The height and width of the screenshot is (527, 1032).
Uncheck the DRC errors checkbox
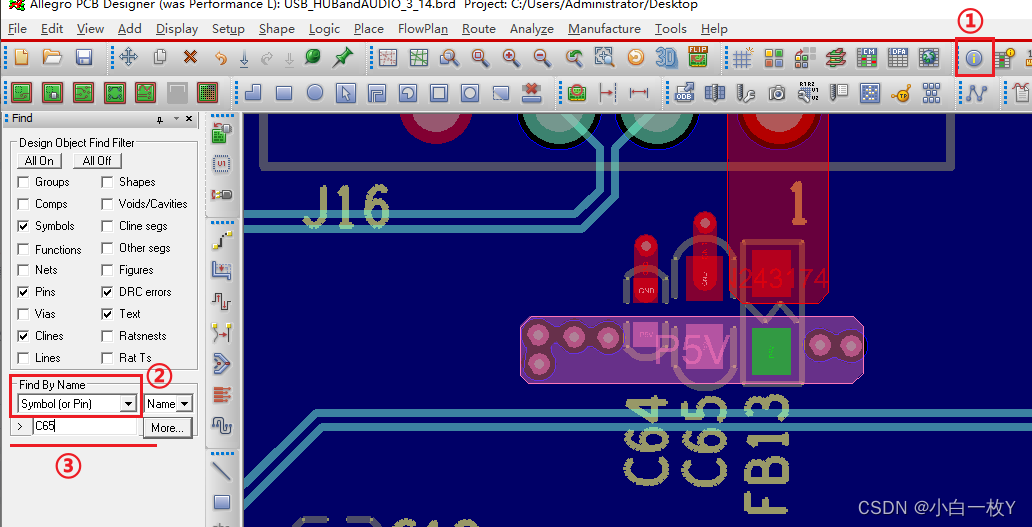[107, 291]
